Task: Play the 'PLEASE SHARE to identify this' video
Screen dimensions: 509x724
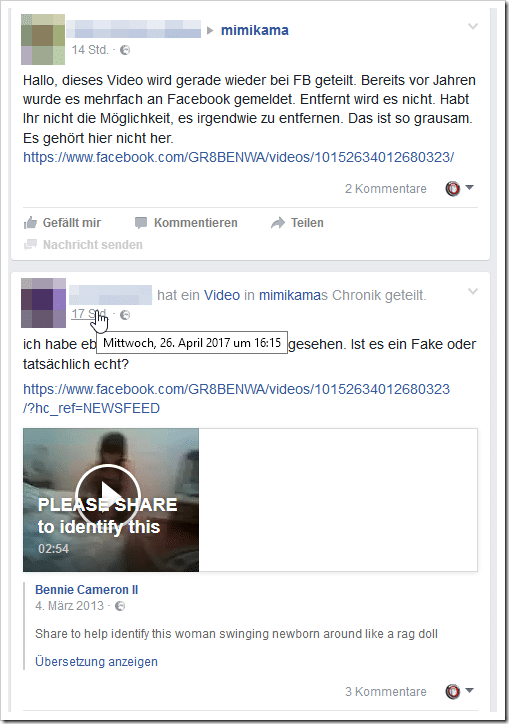Action: (108, 497)
